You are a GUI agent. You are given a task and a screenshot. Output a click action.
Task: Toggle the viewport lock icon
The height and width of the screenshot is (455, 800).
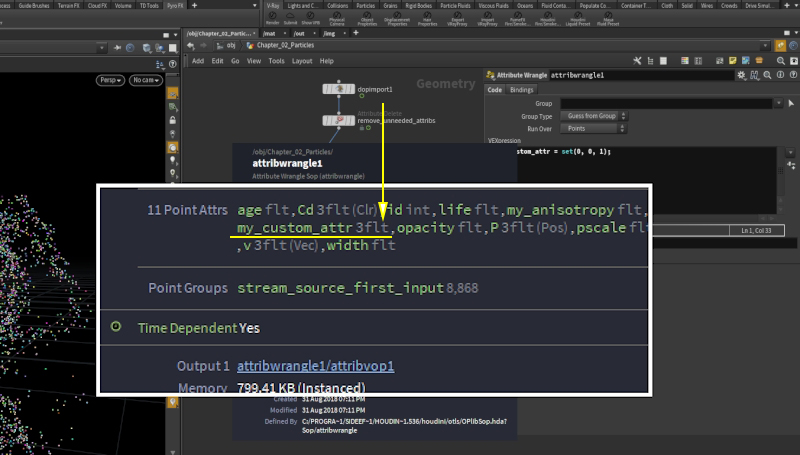[173, 120]
